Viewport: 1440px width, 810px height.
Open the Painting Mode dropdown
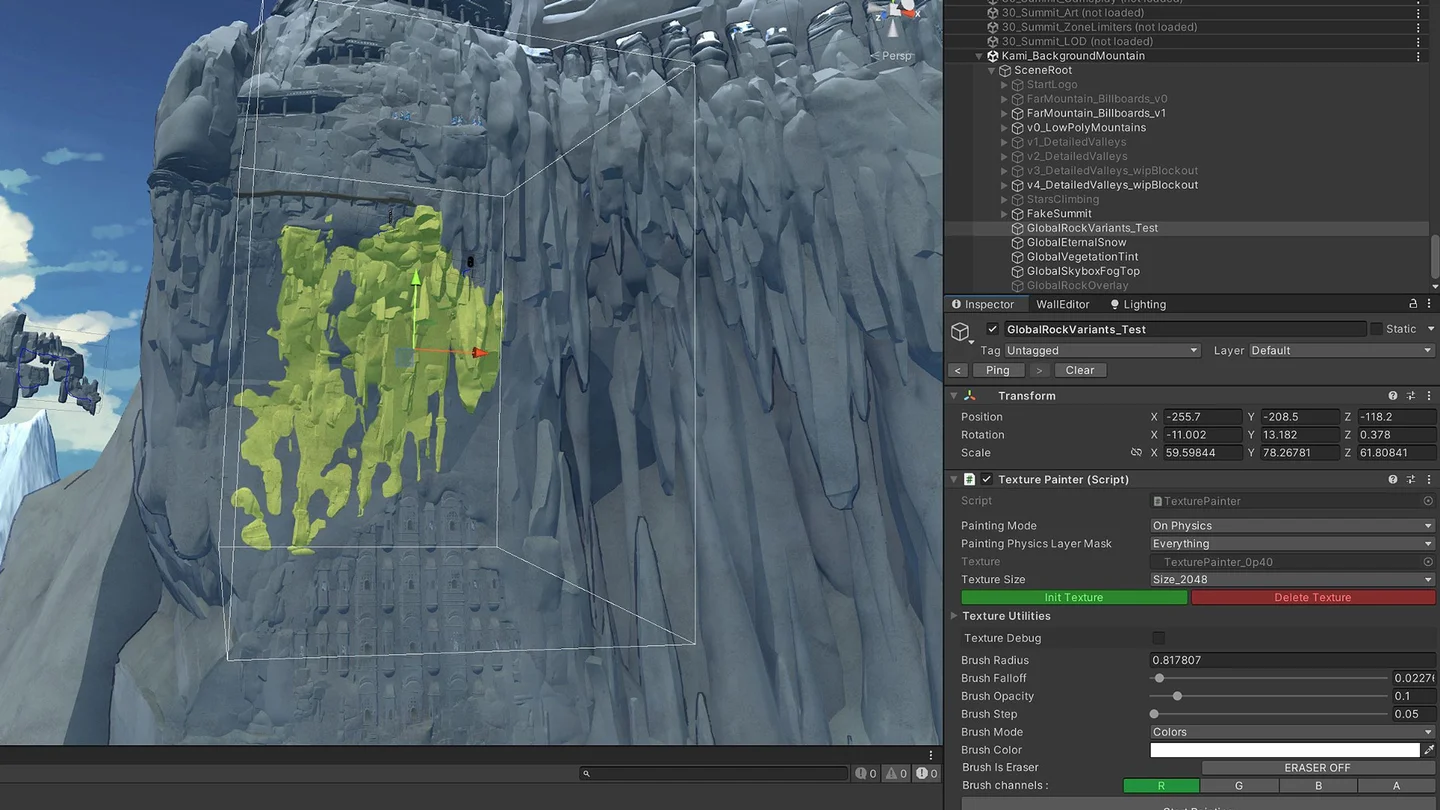(x=1292, y=526)
